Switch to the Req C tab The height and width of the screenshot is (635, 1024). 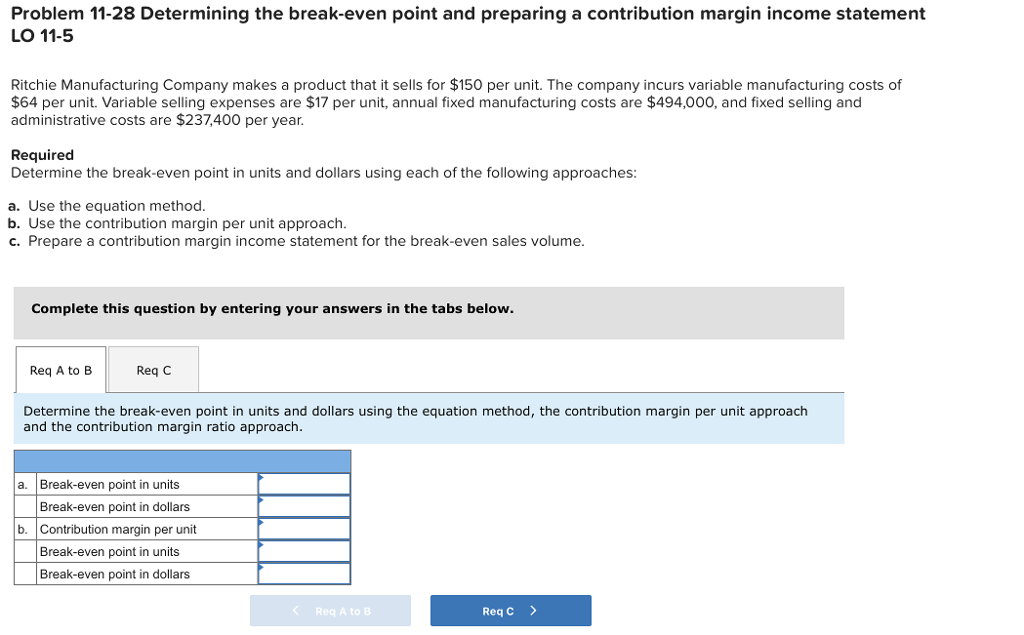[x=152, y=369]
